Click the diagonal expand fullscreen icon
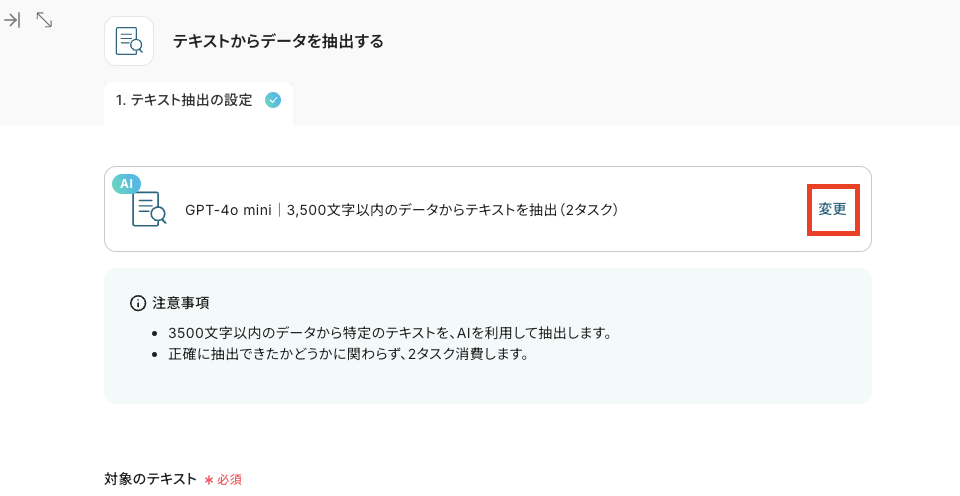This screenshot has width=960, height=496. 44,20
